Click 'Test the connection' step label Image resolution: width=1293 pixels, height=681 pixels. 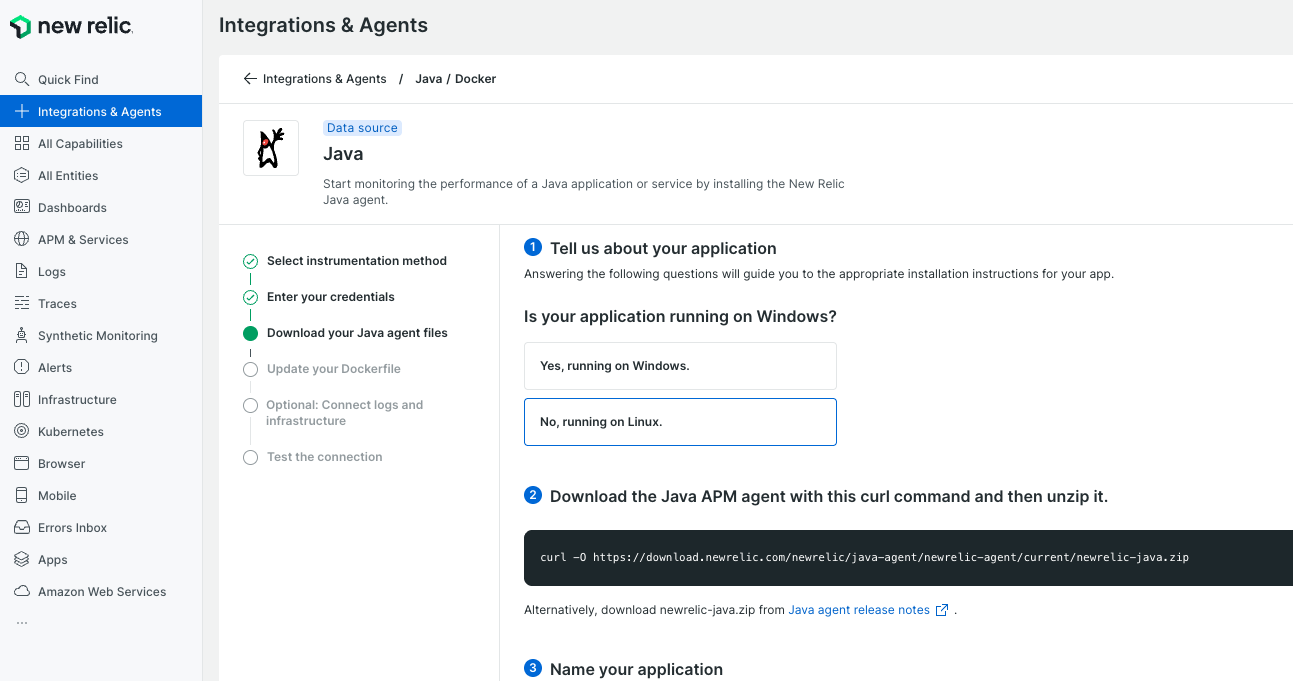click(x=325, y=457)
